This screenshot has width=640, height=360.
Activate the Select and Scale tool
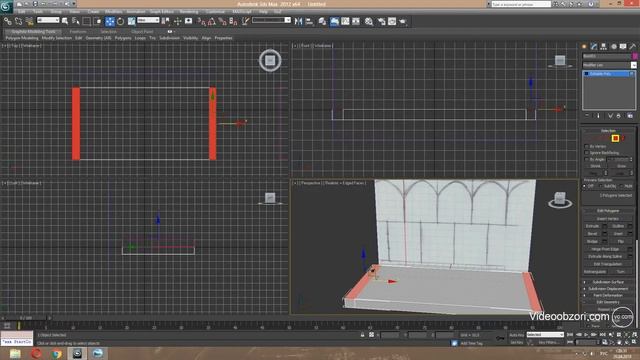coord(131,21)
